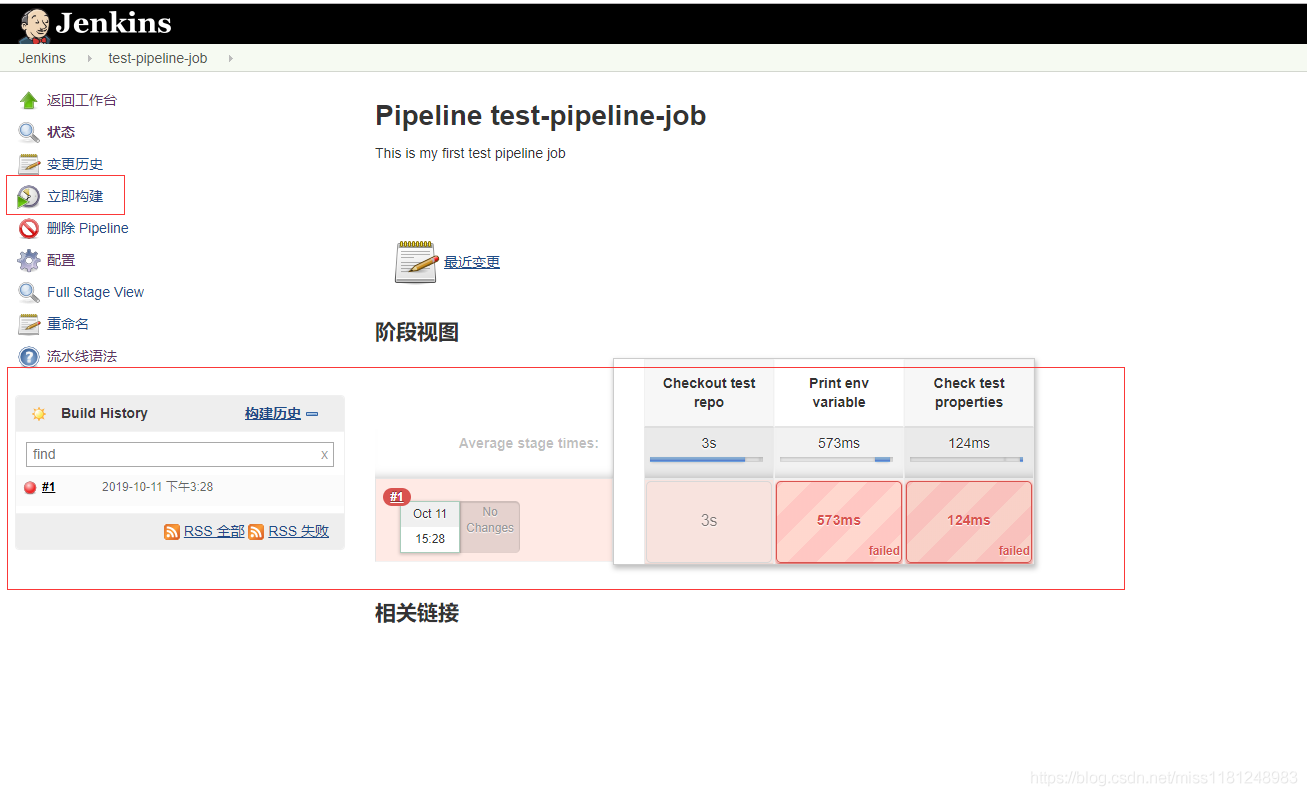This screenshot has width=1307, height=796.
Task: Click description 'This is my first test pipeline job'
Action: click(x=470, y=153)
